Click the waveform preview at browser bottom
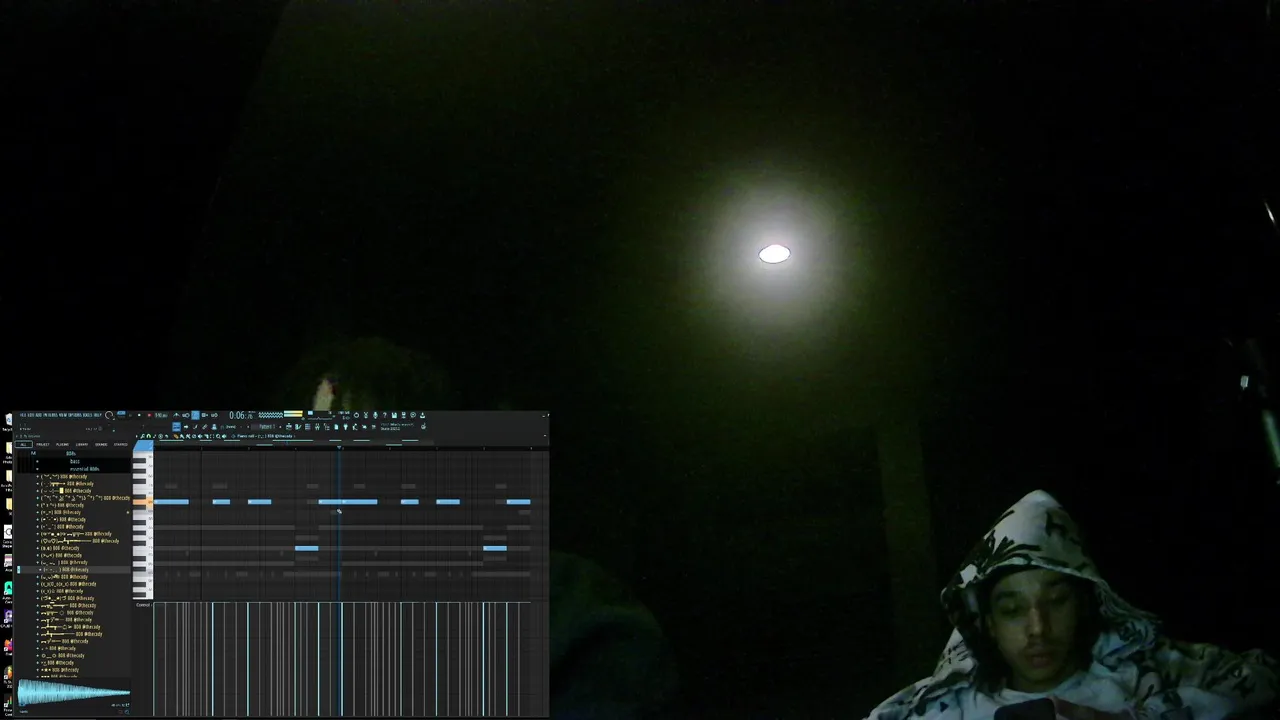This screenshot has width=1280, height=720. (73, 690)
